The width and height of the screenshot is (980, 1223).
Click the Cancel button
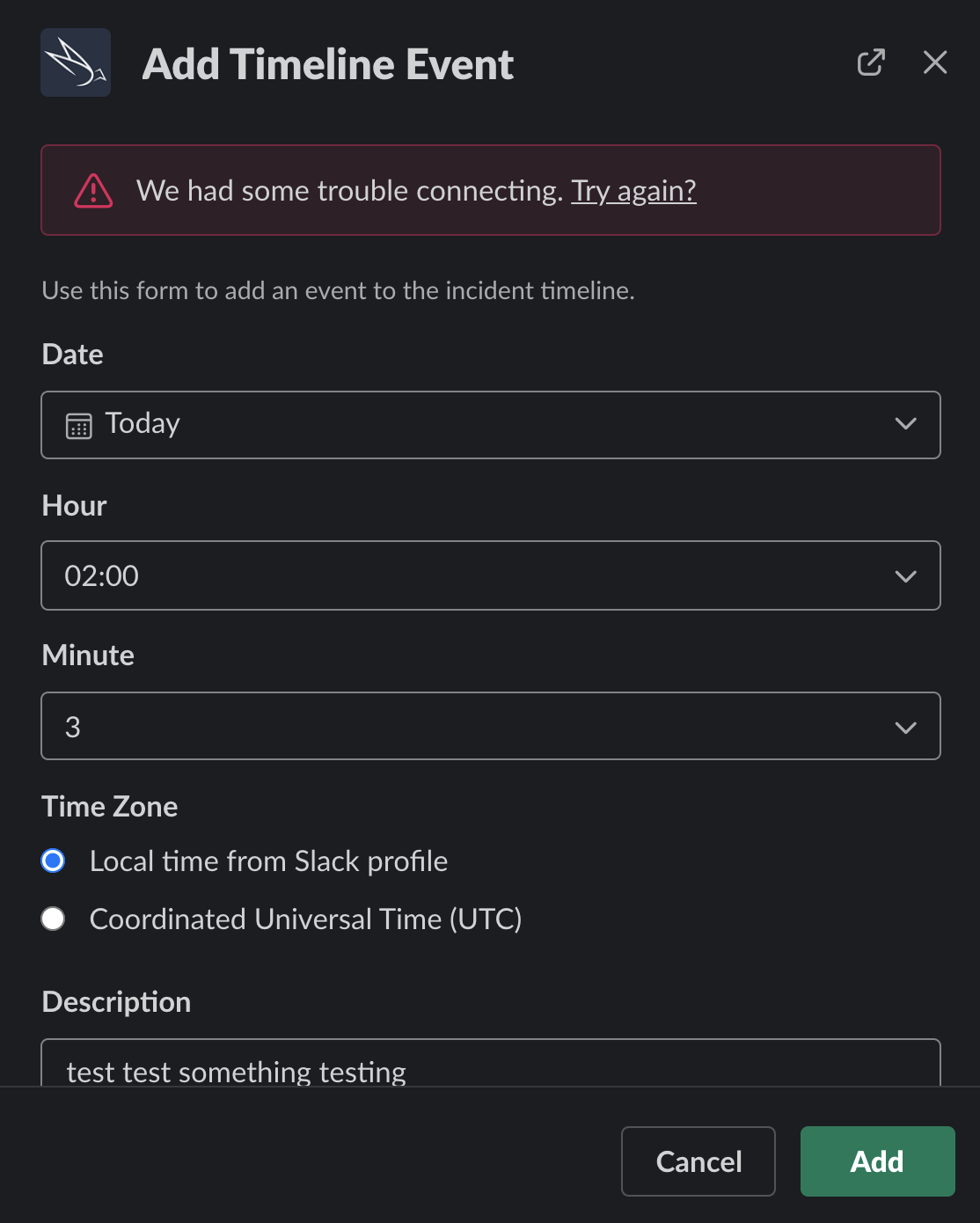698,1161
